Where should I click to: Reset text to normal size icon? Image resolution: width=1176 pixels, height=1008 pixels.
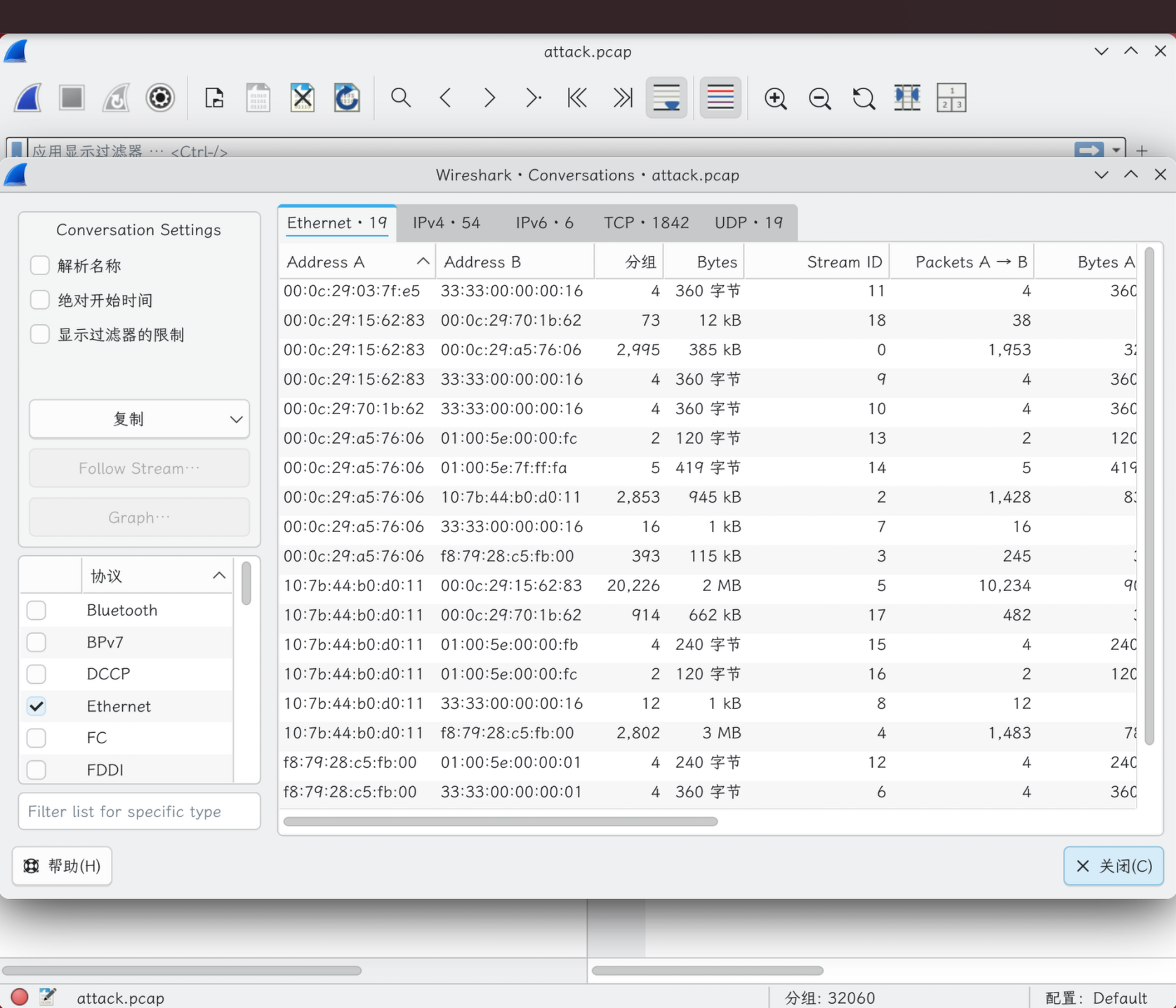(864, 98)
